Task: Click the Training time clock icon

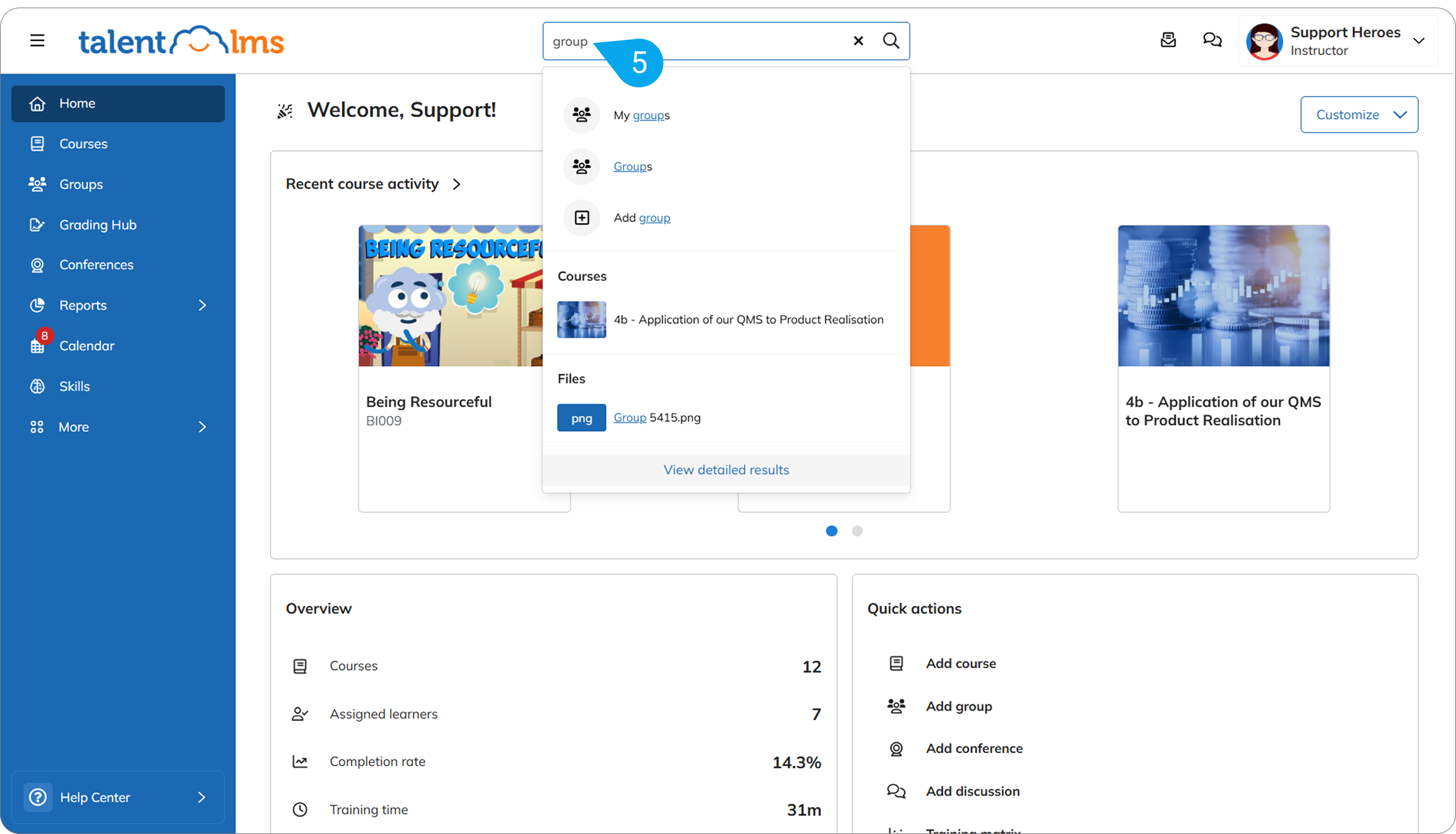Action: [300, 809]
